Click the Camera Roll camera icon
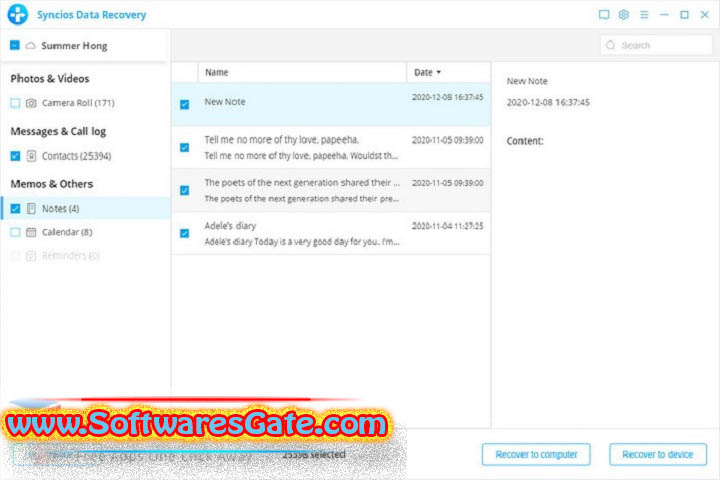 [x=31, y=103]
